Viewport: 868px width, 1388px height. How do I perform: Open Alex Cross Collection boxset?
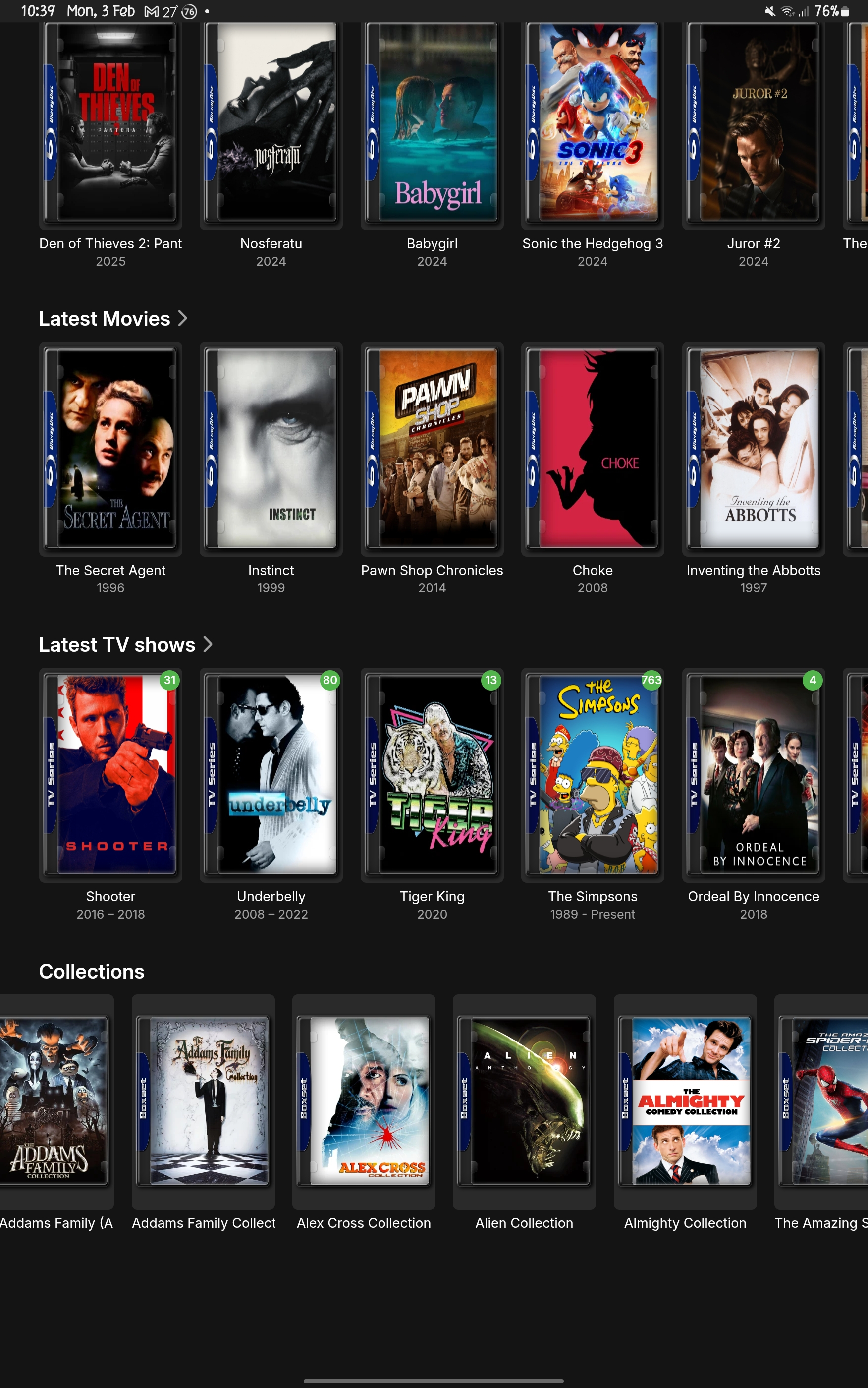click(363, 1101)
